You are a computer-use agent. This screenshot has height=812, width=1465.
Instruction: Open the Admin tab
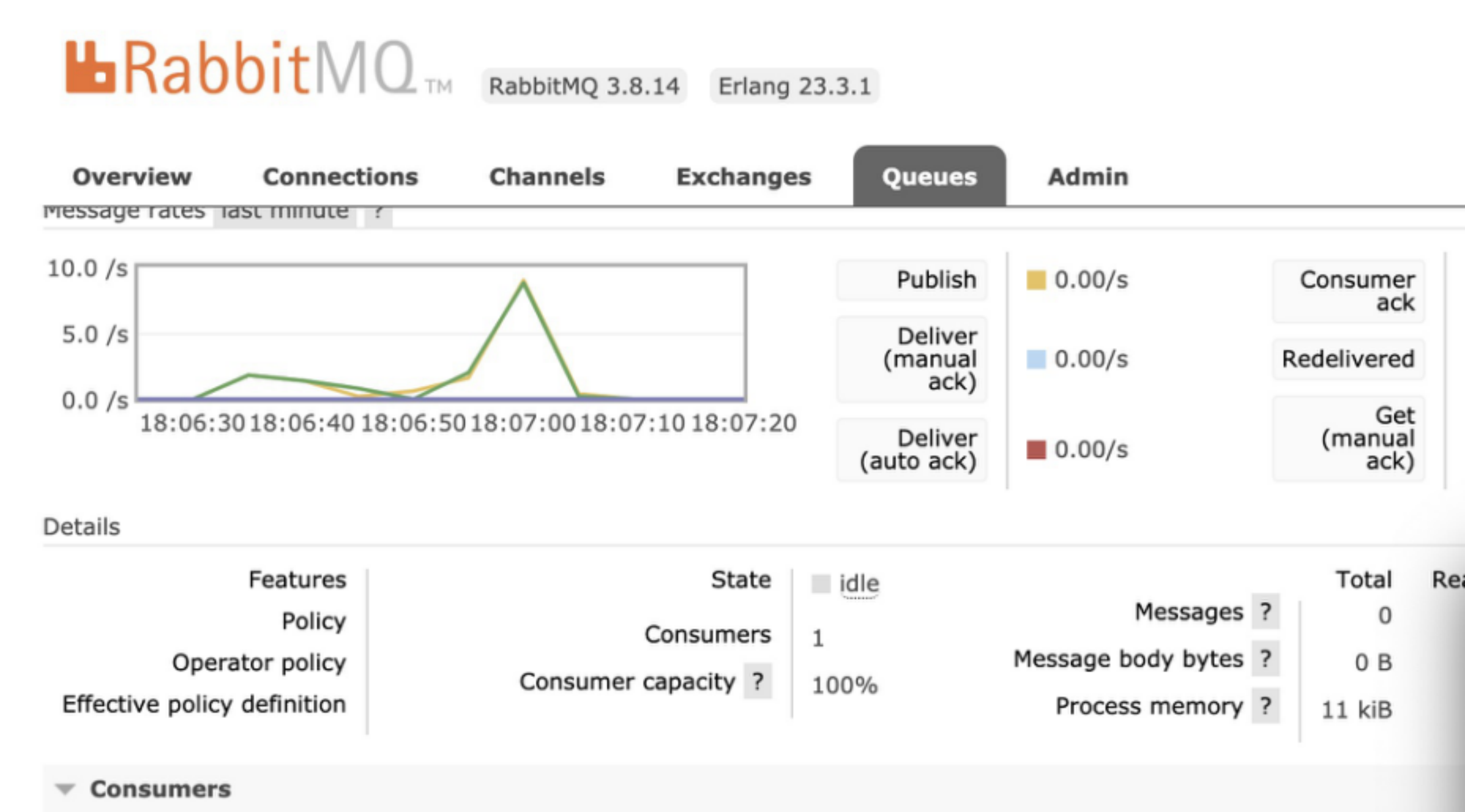pos(1088,177)
